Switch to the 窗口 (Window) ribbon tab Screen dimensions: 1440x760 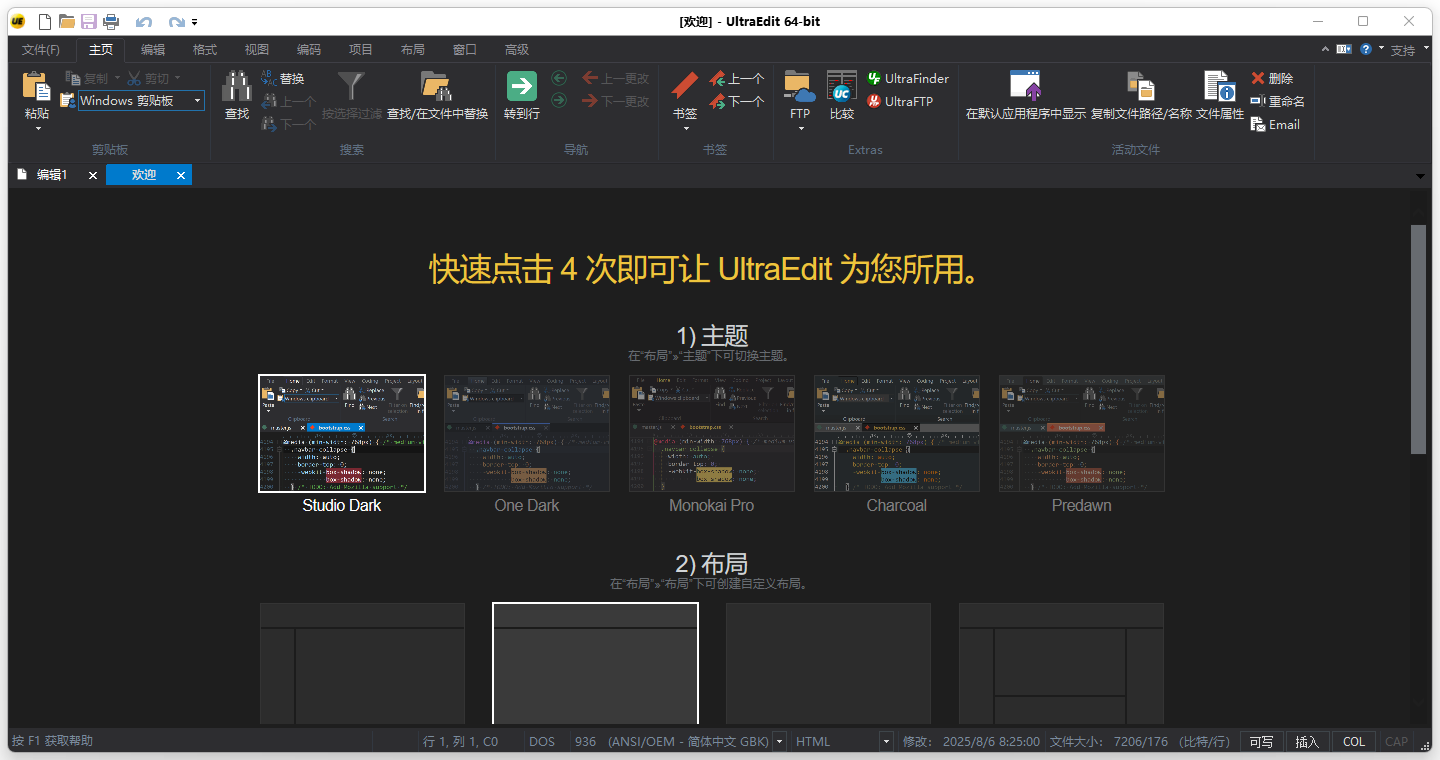click(x=465, y=49)
